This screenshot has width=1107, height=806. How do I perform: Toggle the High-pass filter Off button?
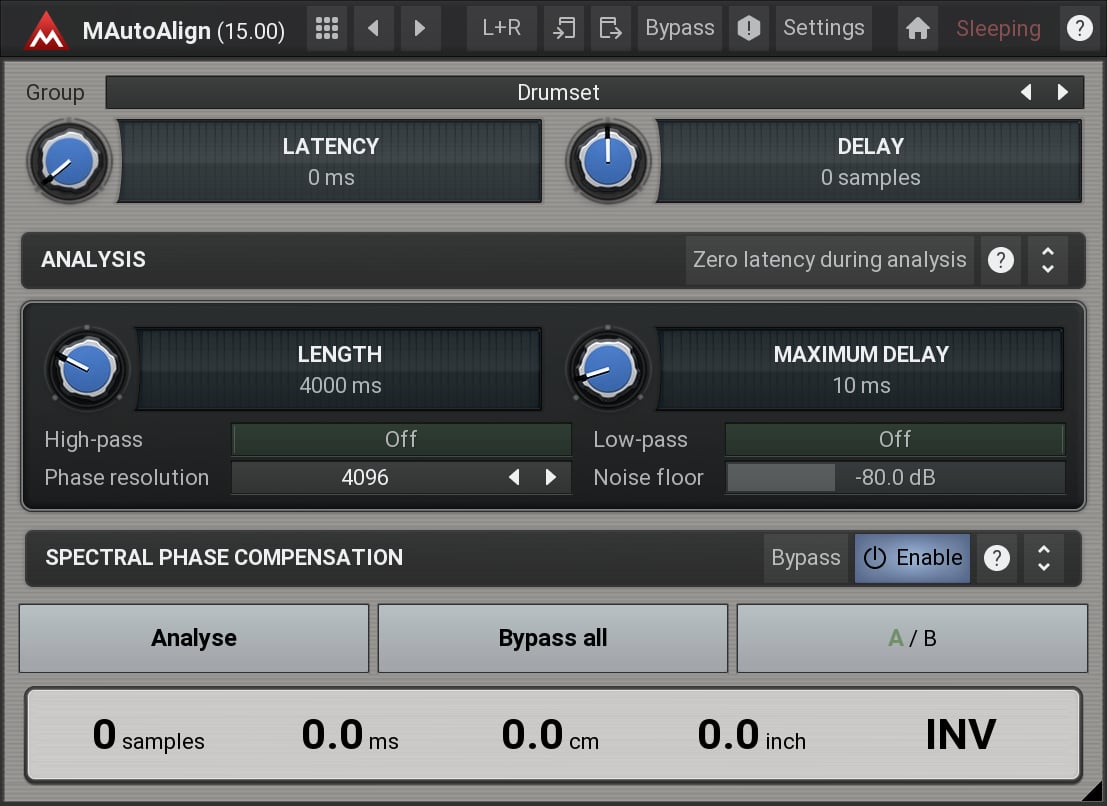(x=401, y=439)
